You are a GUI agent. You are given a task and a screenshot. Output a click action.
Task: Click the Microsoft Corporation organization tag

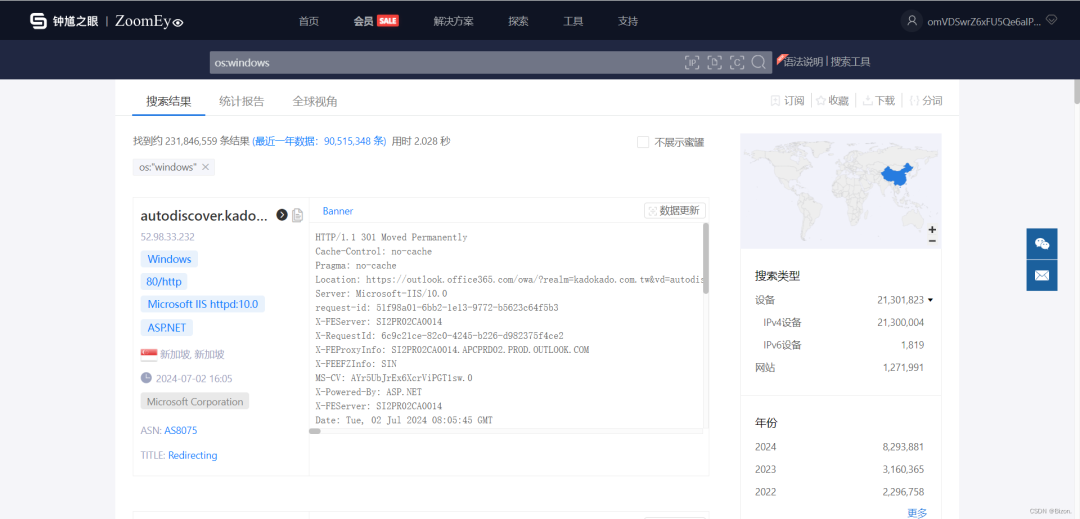195,401
